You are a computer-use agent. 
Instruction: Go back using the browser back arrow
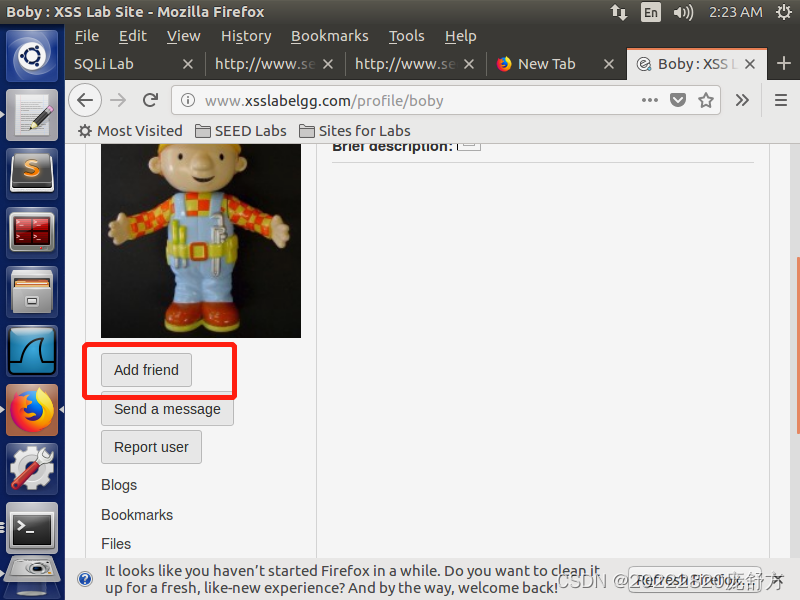click(x=85, y=101)
